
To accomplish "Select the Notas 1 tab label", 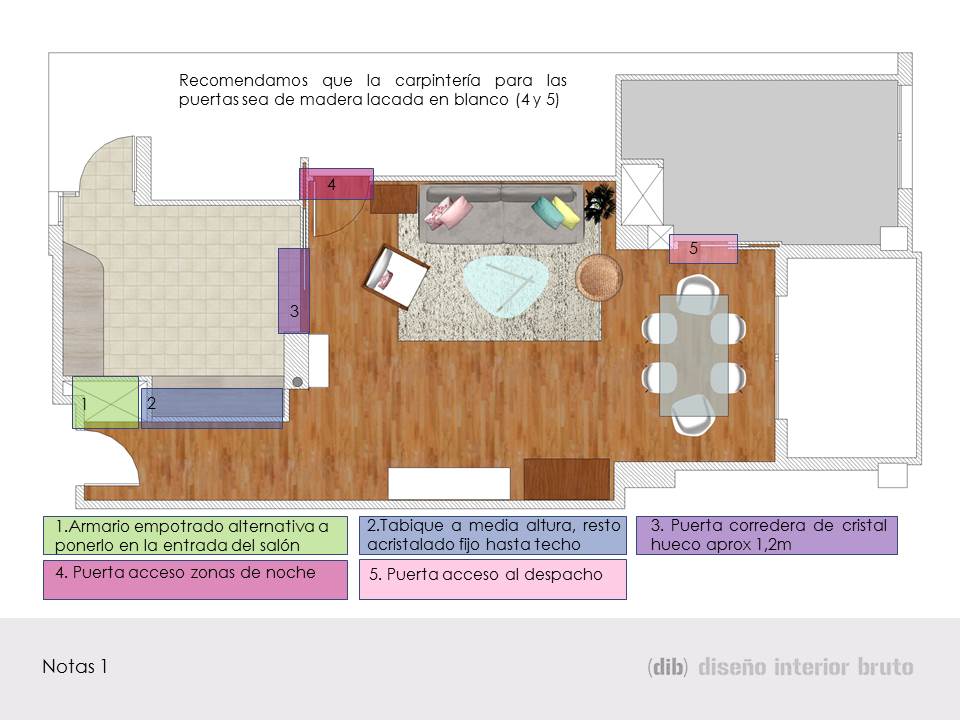I will pos(73,665).
